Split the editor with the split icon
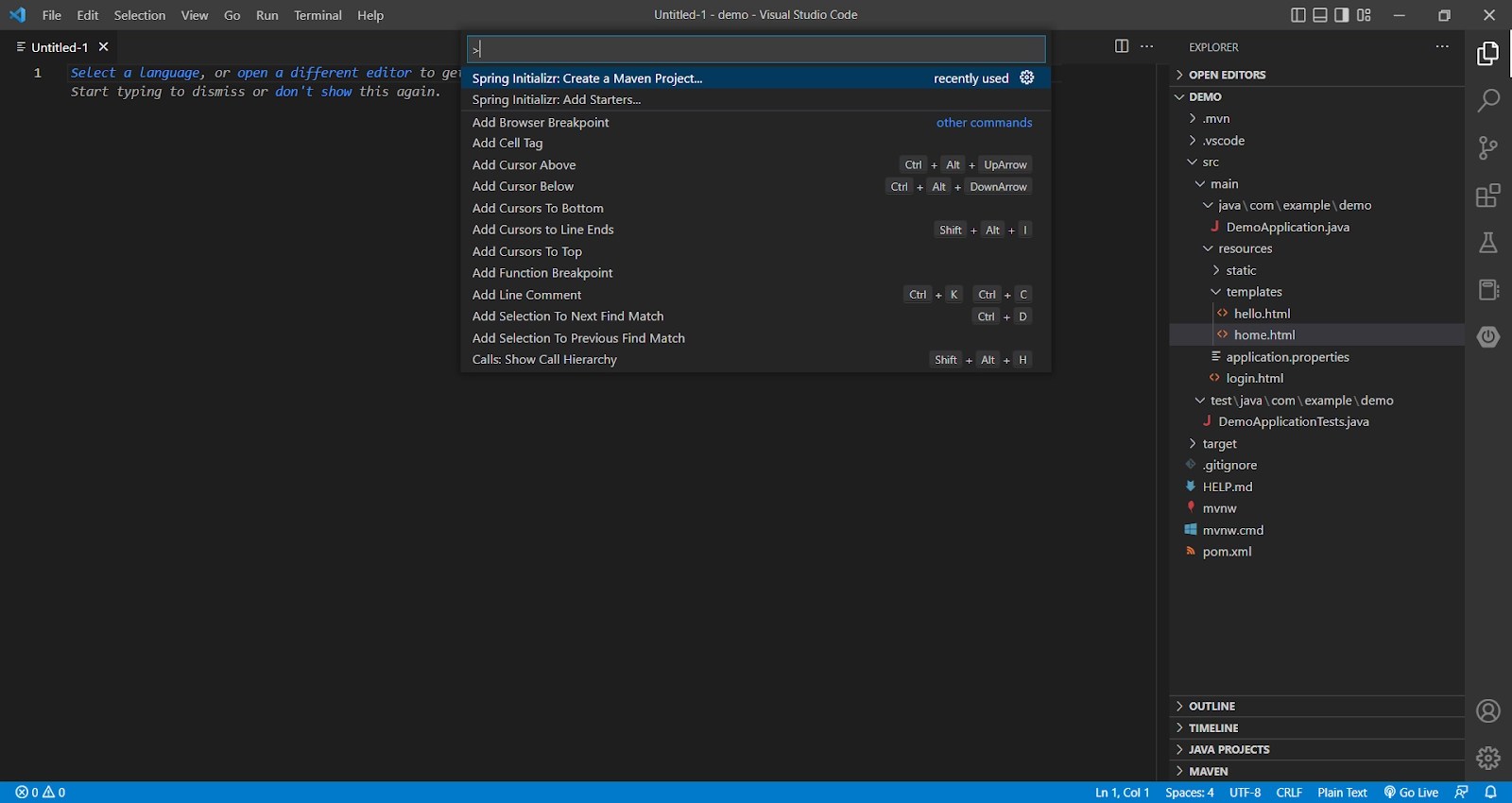This screenshot has height=803, width=1512. click(1122, 46)
